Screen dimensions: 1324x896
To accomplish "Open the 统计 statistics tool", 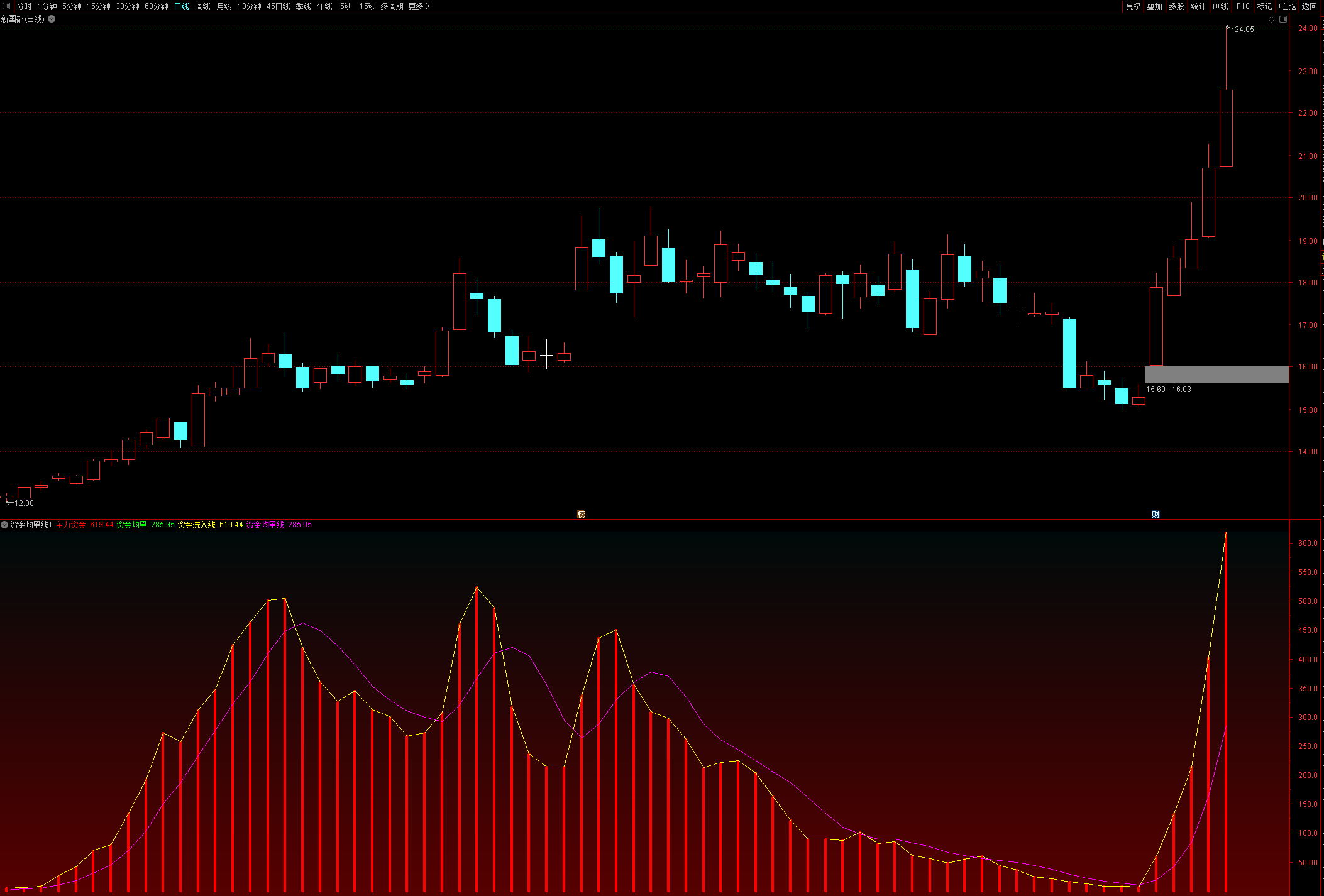I will pyautogui.click(x=1198, y=6).
